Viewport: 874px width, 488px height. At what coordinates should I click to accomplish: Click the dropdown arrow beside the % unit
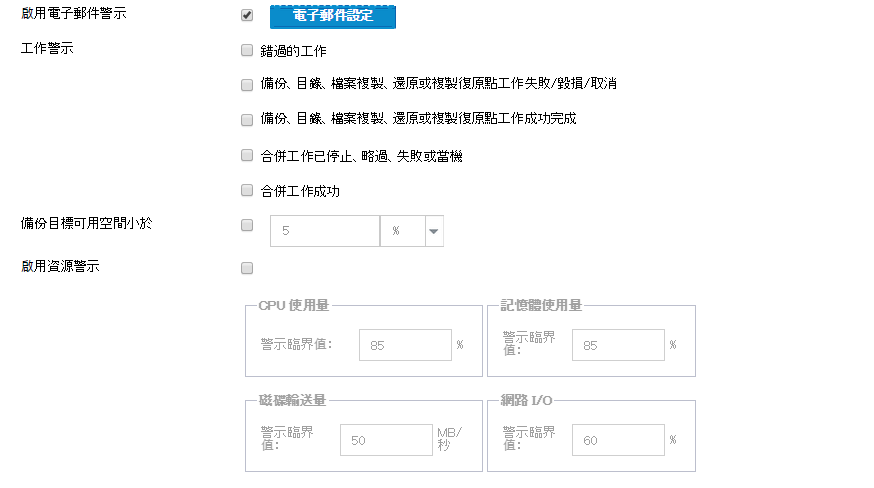(x=434, y=231)
